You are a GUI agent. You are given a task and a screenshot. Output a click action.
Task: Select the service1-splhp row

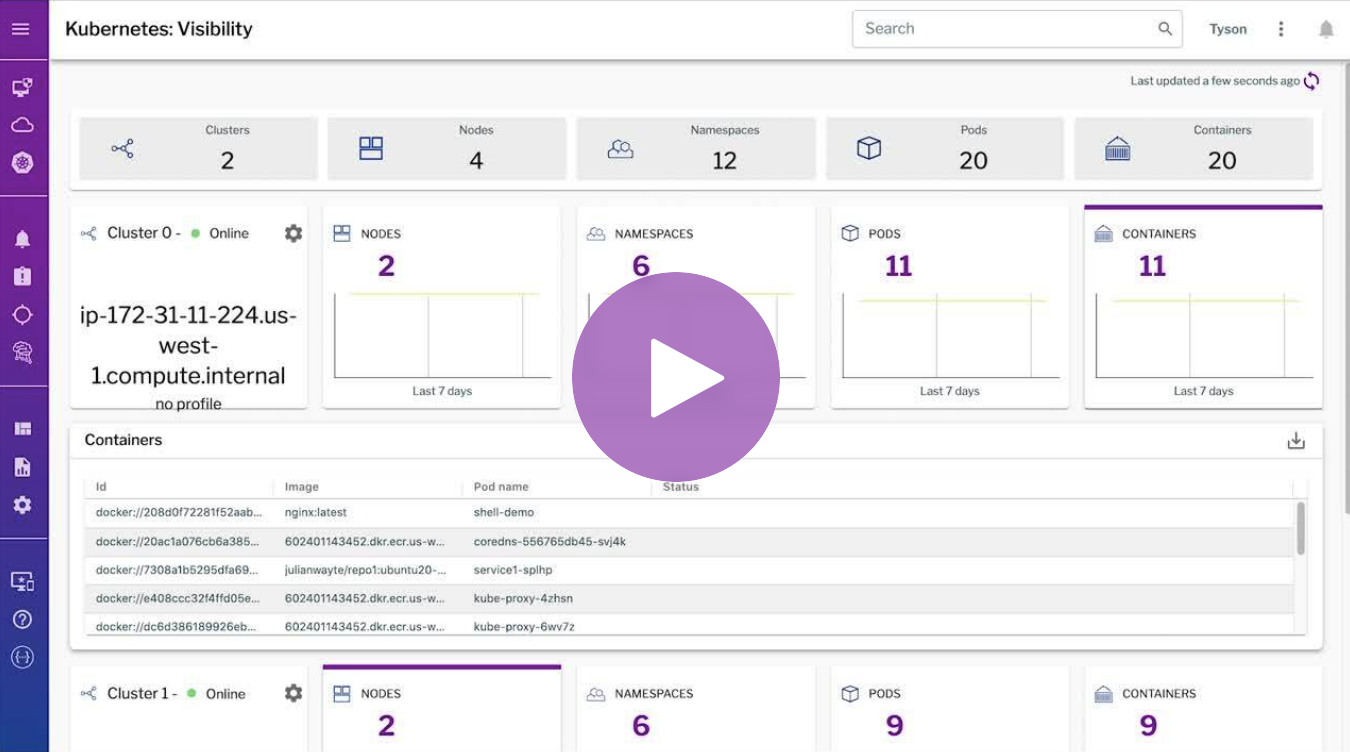pyautogui.click(x=689, y=570)
